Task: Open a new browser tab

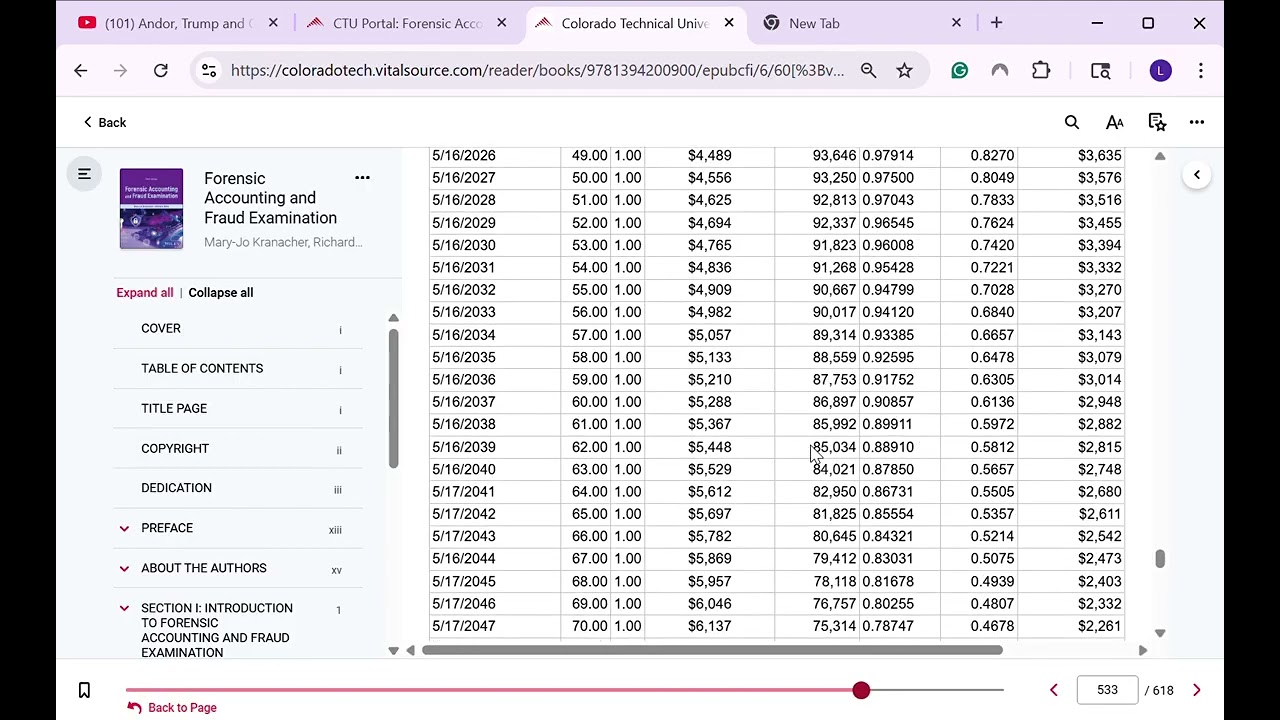Action: (x=996, y=23)
